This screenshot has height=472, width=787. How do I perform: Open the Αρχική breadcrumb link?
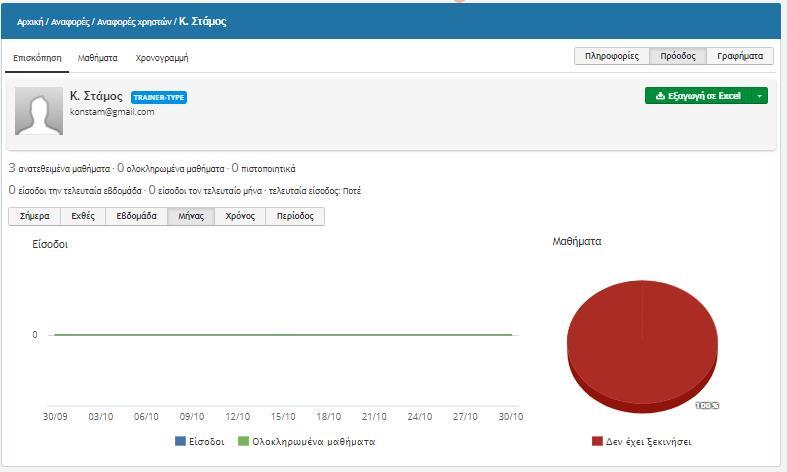(x=30, y=22)
